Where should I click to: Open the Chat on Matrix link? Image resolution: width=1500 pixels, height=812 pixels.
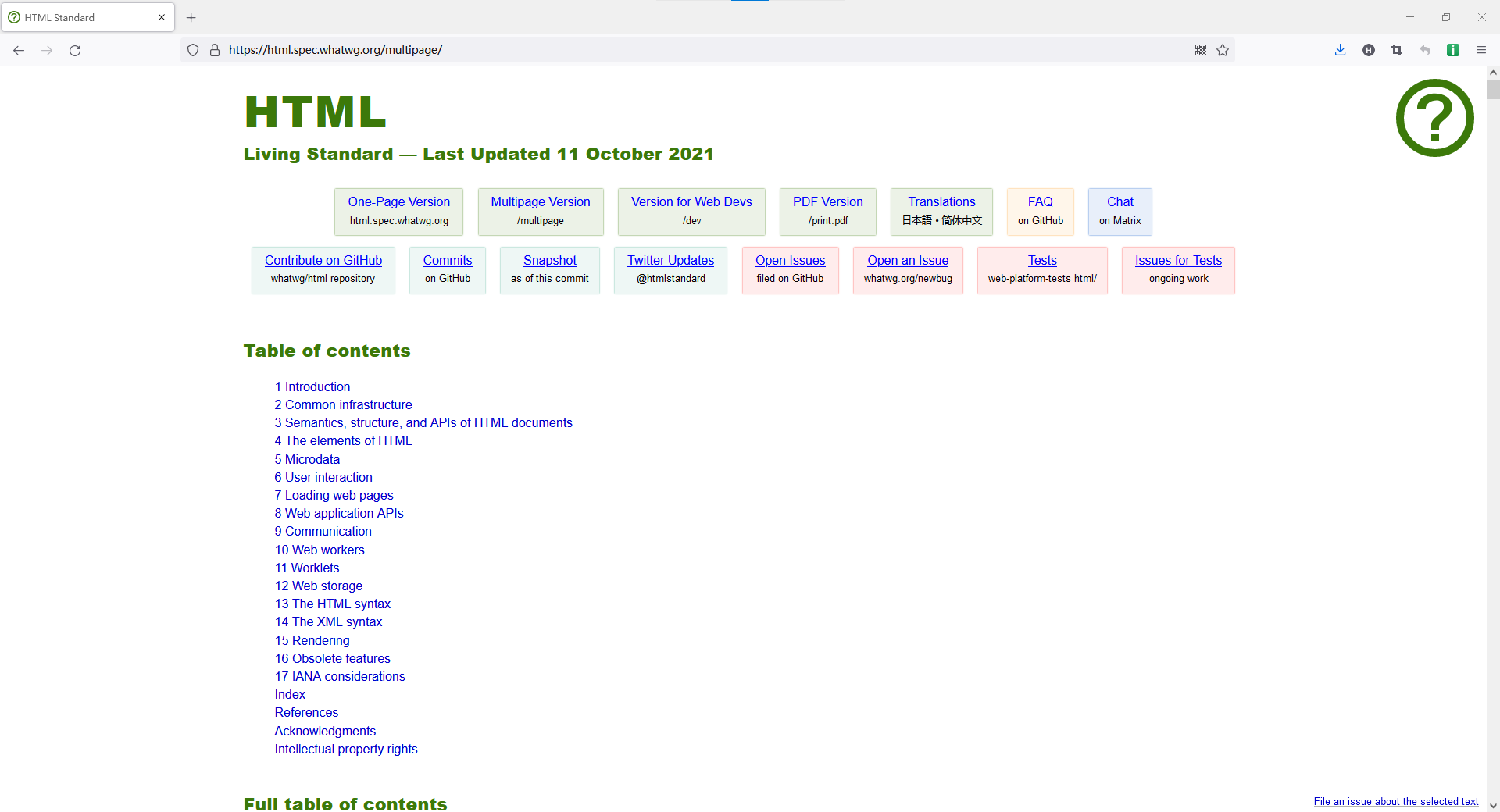coord(1120,201)
